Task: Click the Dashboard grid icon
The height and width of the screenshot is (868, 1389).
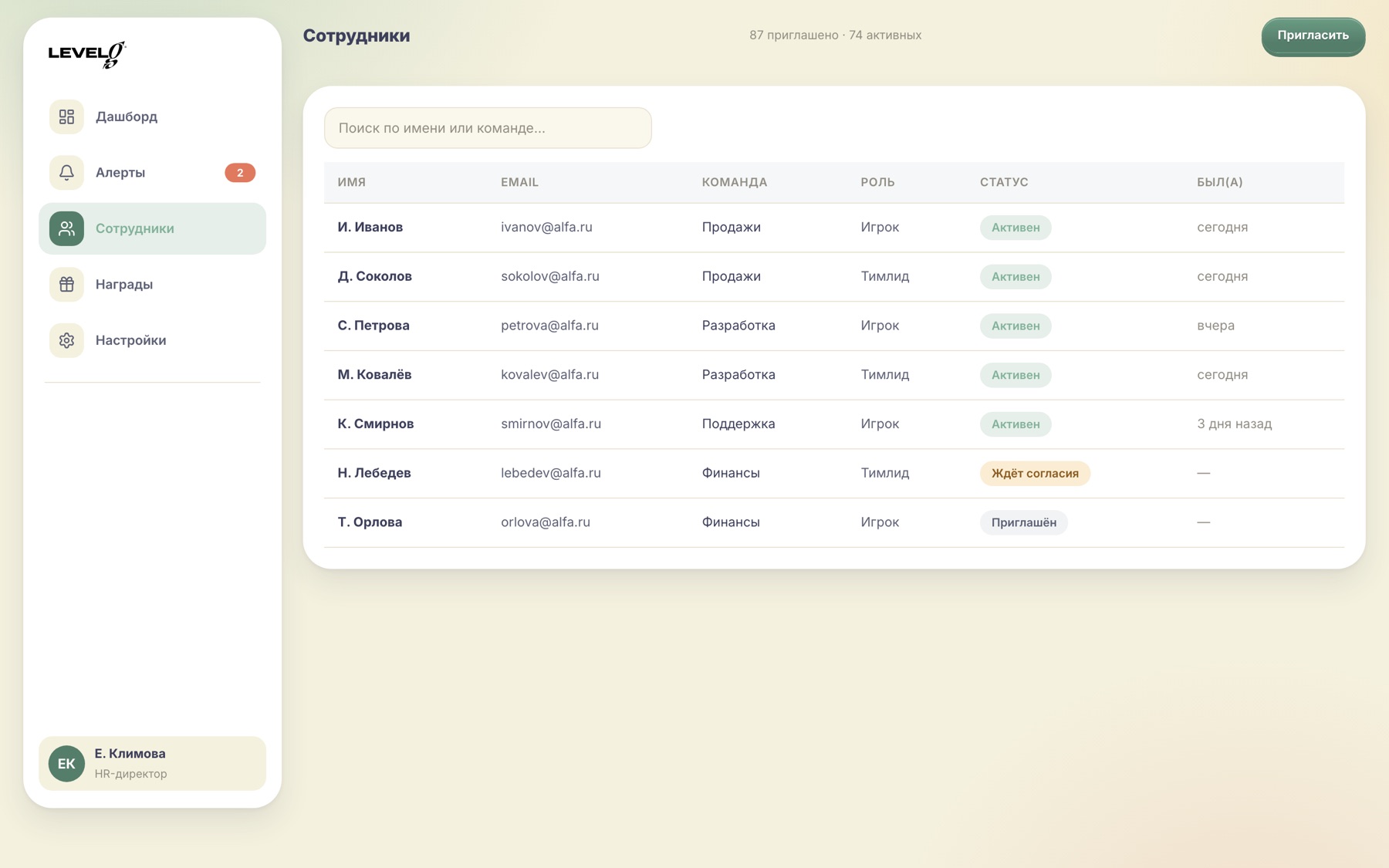Action: coord(66,117)
